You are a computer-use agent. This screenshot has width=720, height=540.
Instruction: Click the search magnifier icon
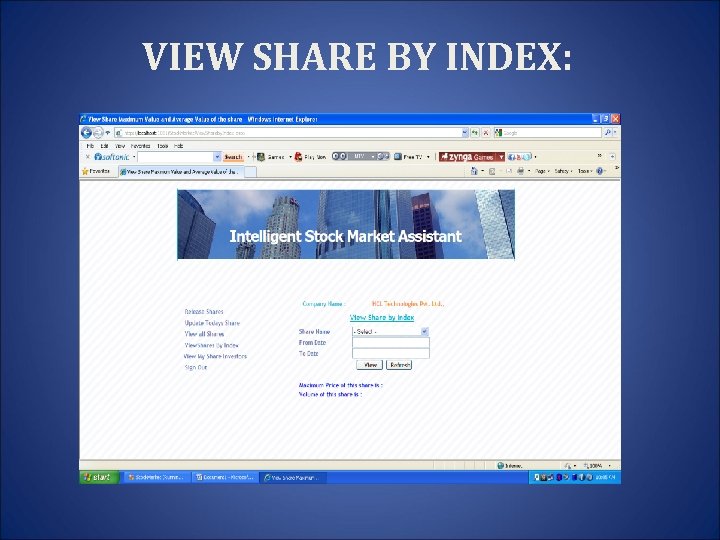point(608,133)
